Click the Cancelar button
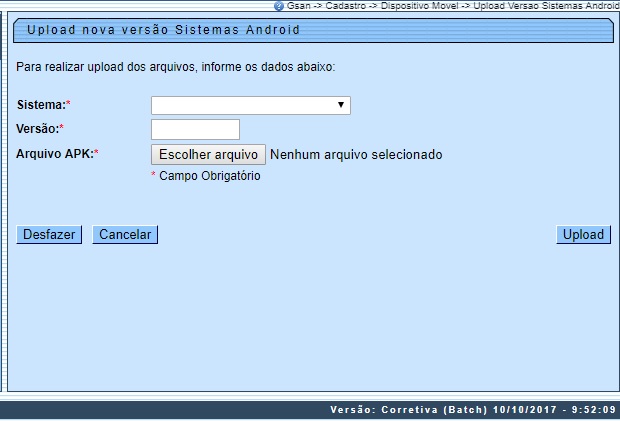The image size is (620, 421). (x=125, y=234)
